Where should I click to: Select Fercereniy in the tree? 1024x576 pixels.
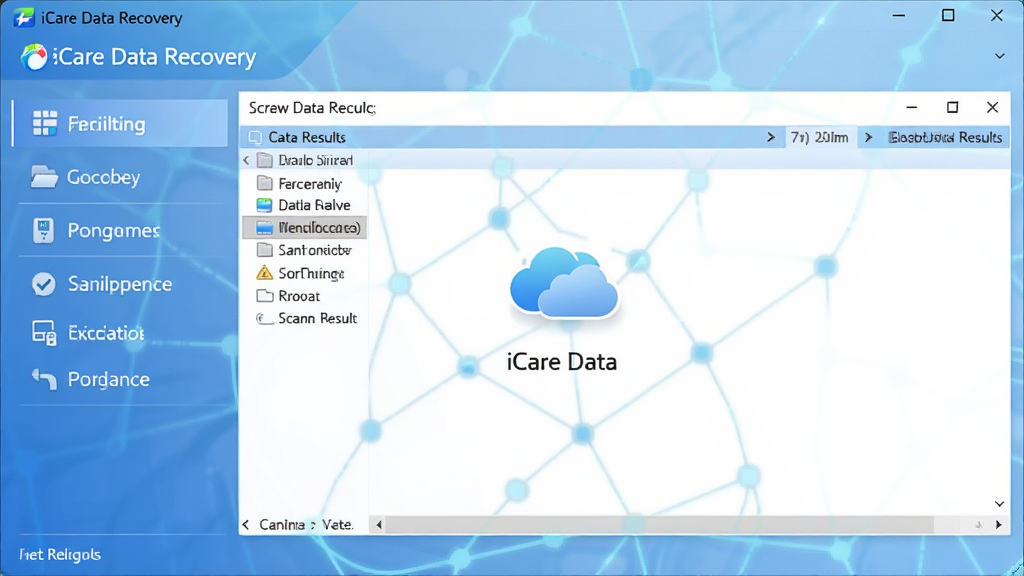point(310,184)
